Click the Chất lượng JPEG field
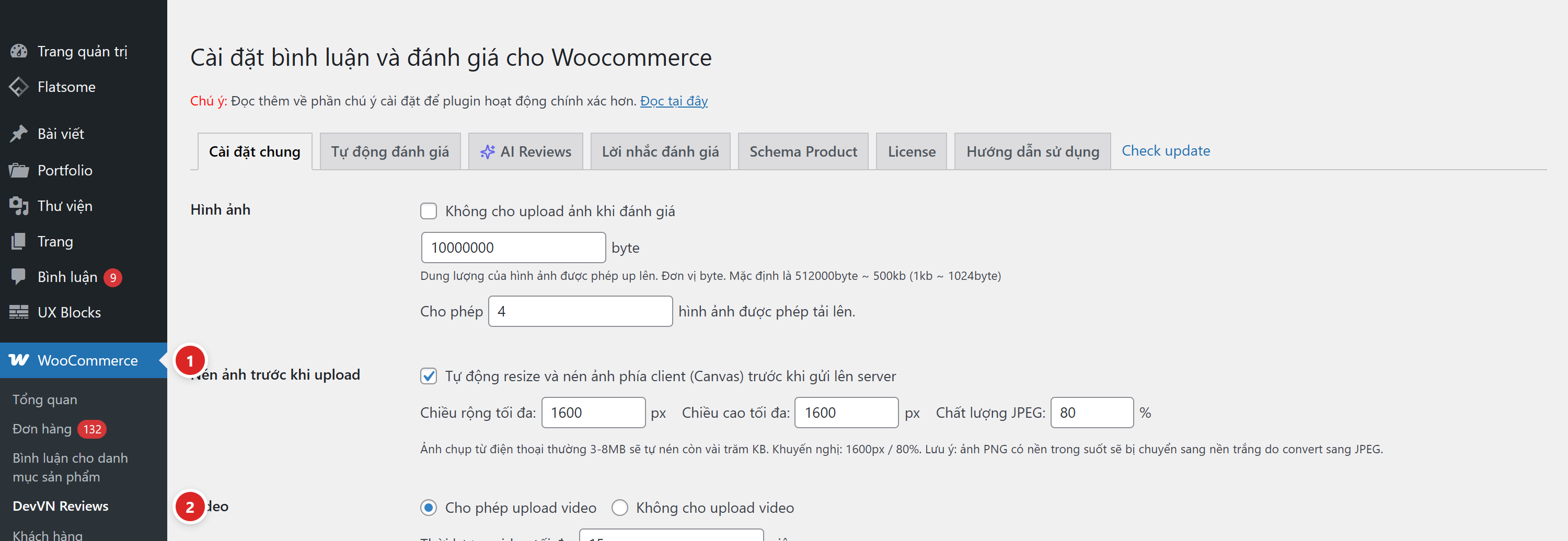The width and height of the screenshot is (1568, 541). click(x=1092, y=413)
